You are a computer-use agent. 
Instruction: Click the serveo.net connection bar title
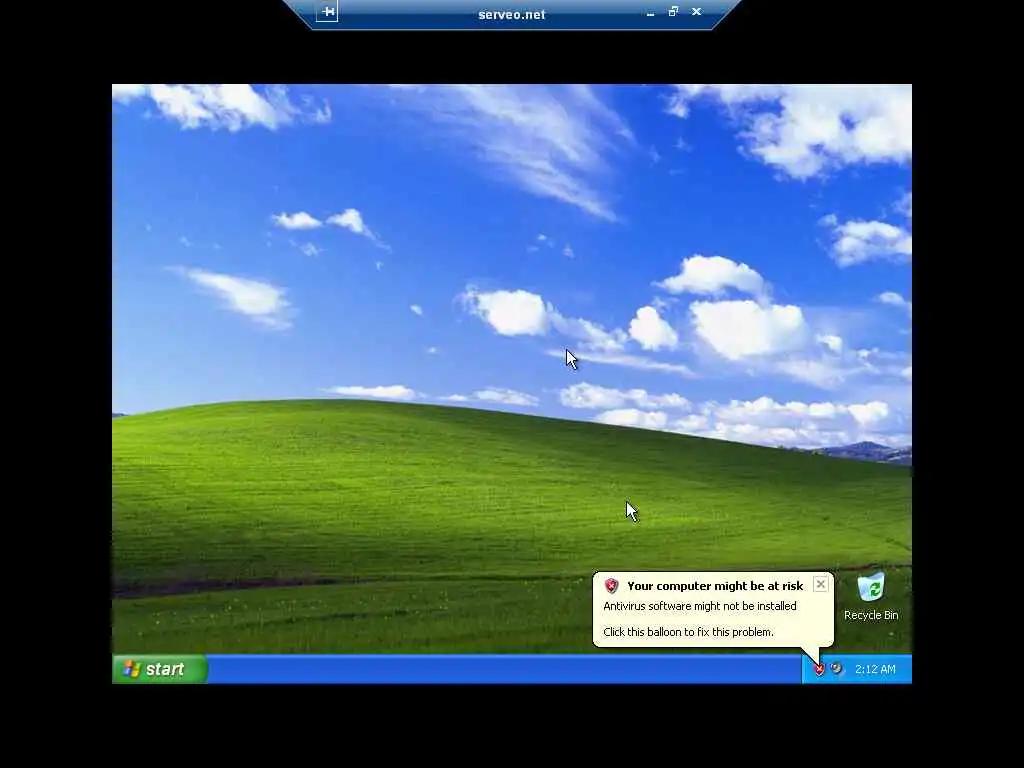tap(511, 14)
